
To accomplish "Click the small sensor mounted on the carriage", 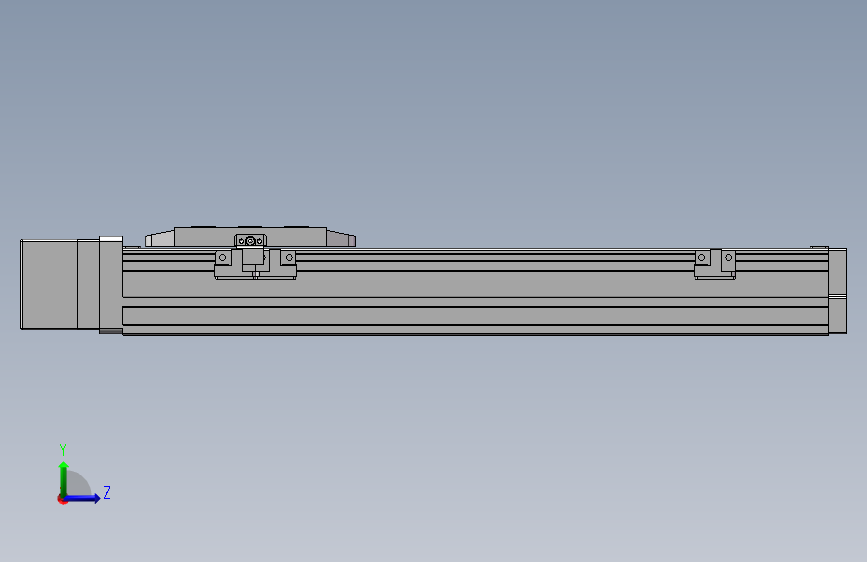I will point(250,241).
